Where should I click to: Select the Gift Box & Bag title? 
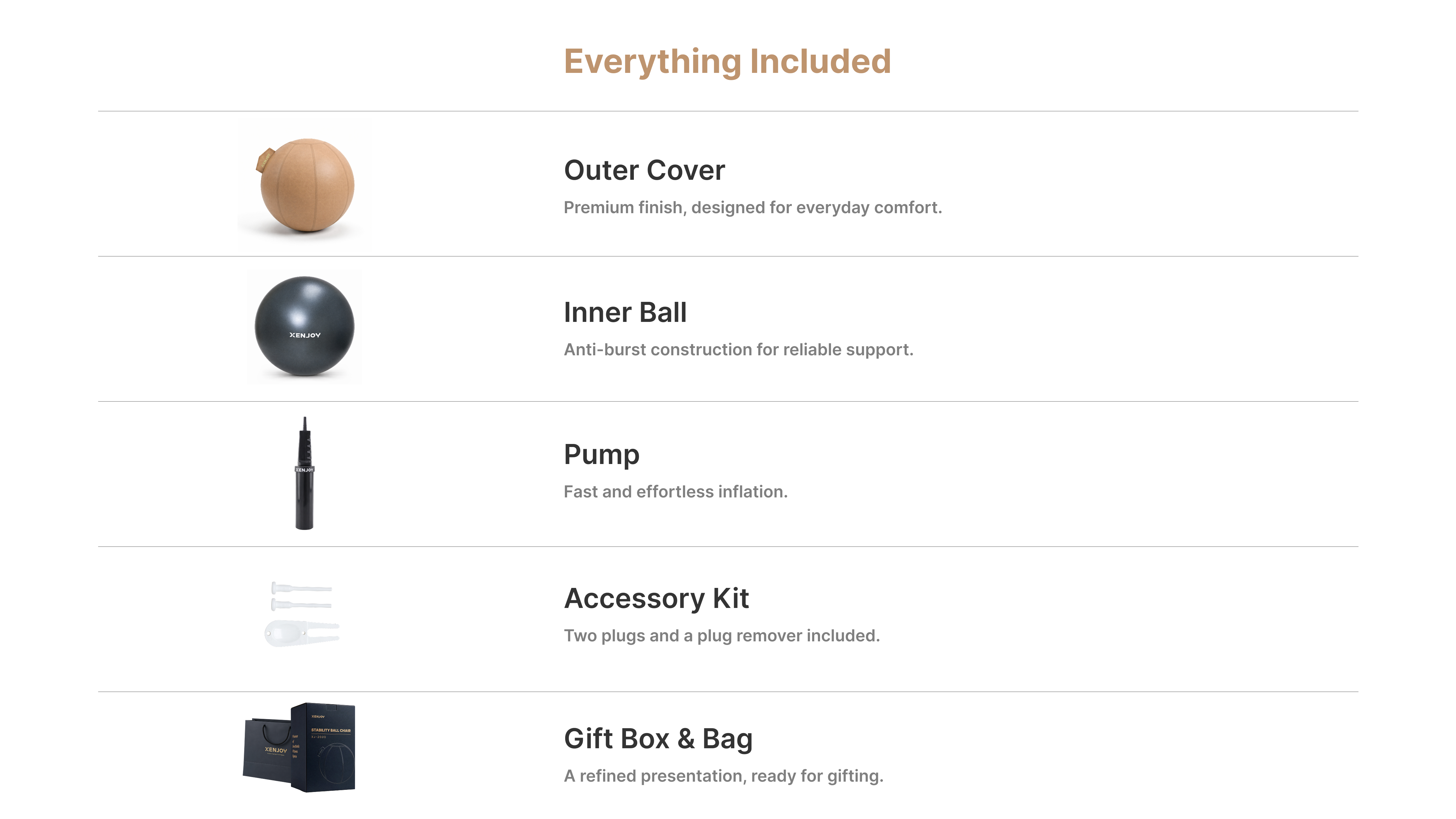point(658,739)
